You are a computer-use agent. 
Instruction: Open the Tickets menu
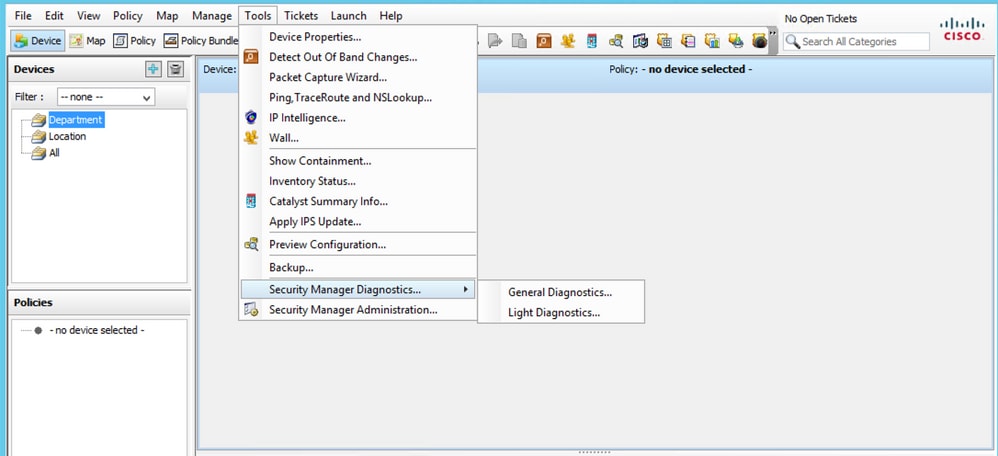302,16
